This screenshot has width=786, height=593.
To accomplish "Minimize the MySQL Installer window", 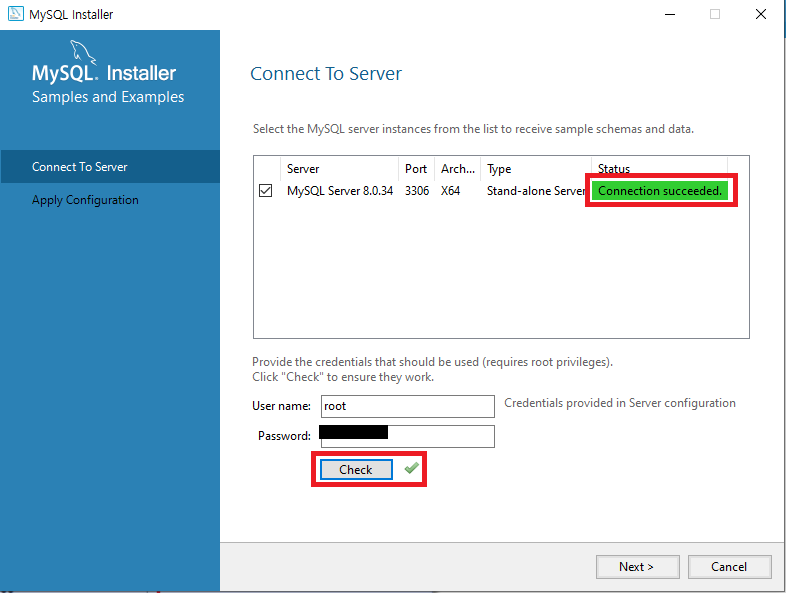I will point(670,14).
